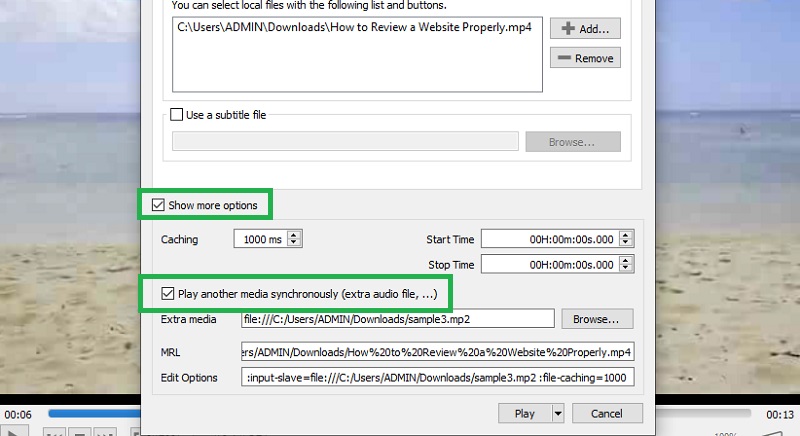Click the Stop Time input field

pos(549,265)
